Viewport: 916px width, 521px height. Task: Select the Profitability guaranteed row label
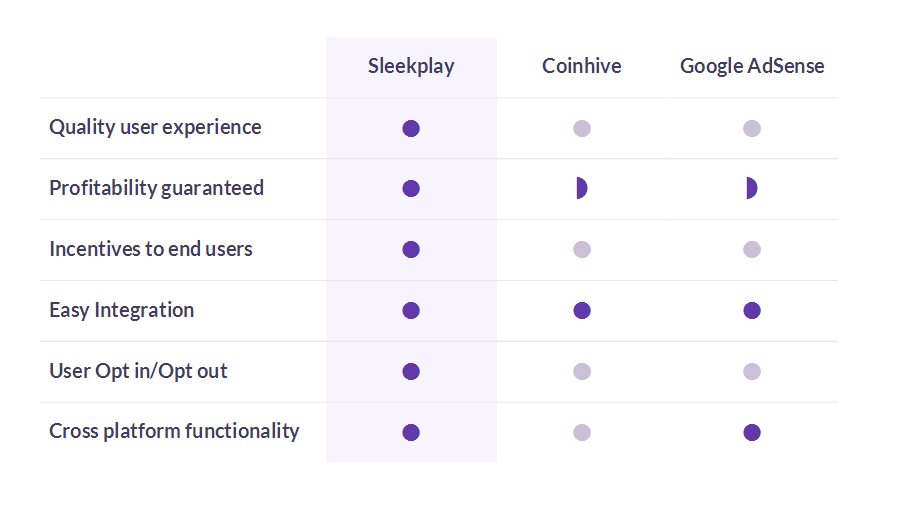tap(156, 188)
